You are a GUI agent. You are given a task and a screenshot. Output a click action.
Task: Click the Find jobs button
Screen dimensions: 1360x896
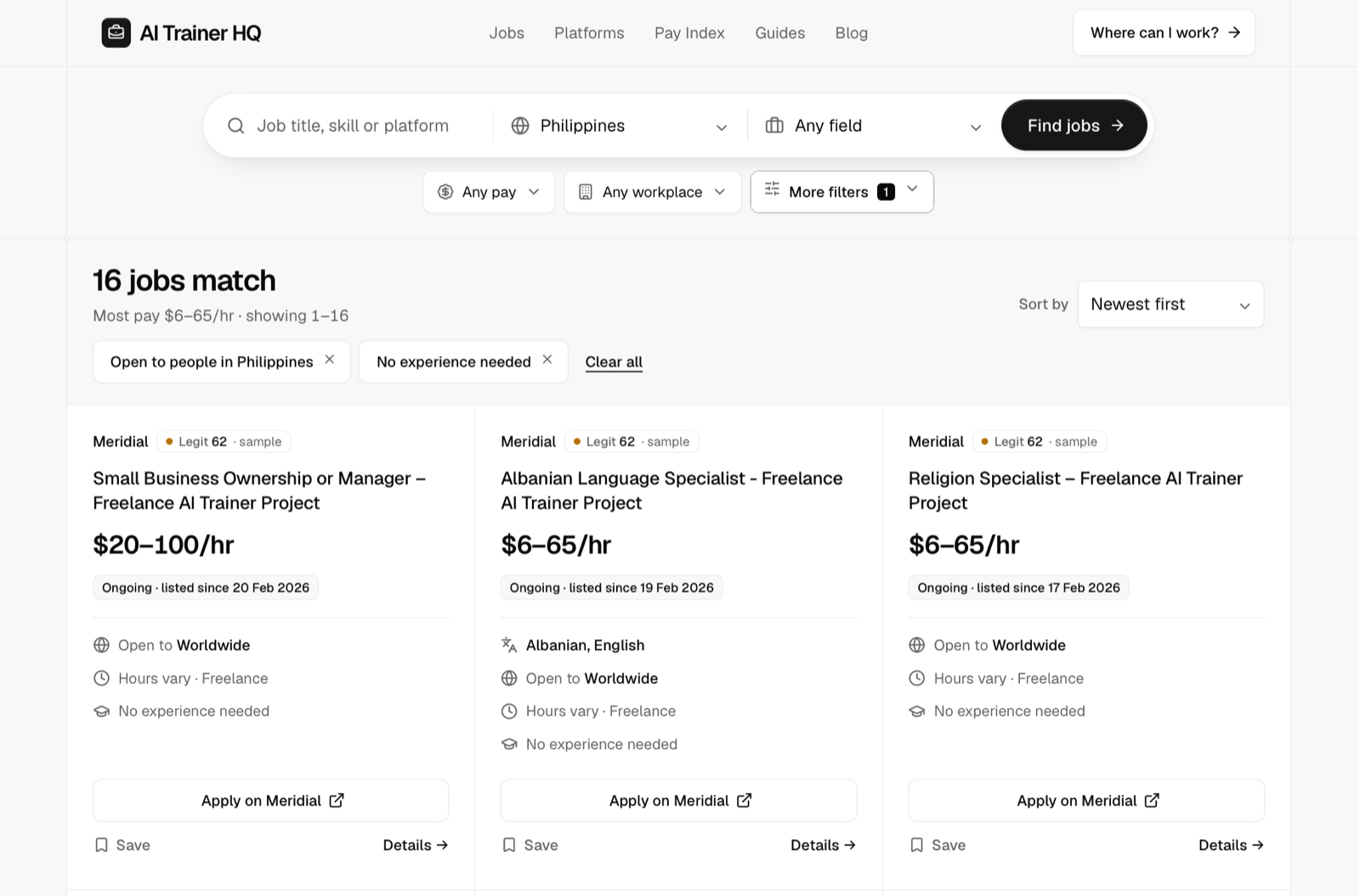pos(1074,126)
